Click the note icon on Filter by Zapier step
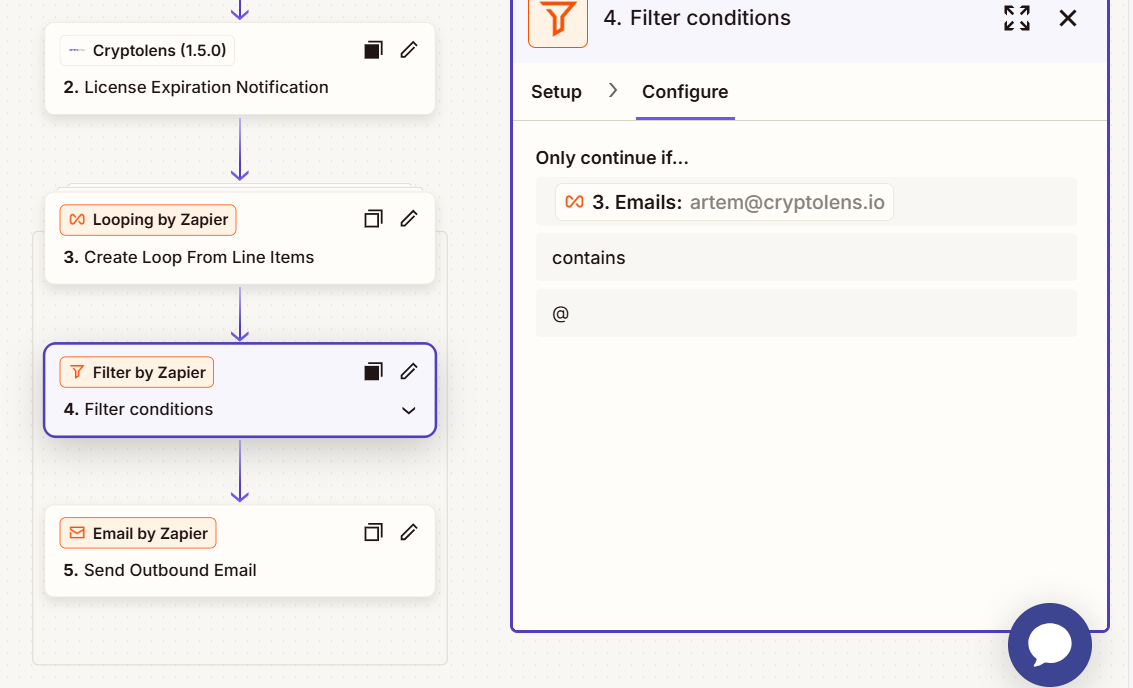Viewport: 1133px width, 688px height. [373, 371]
